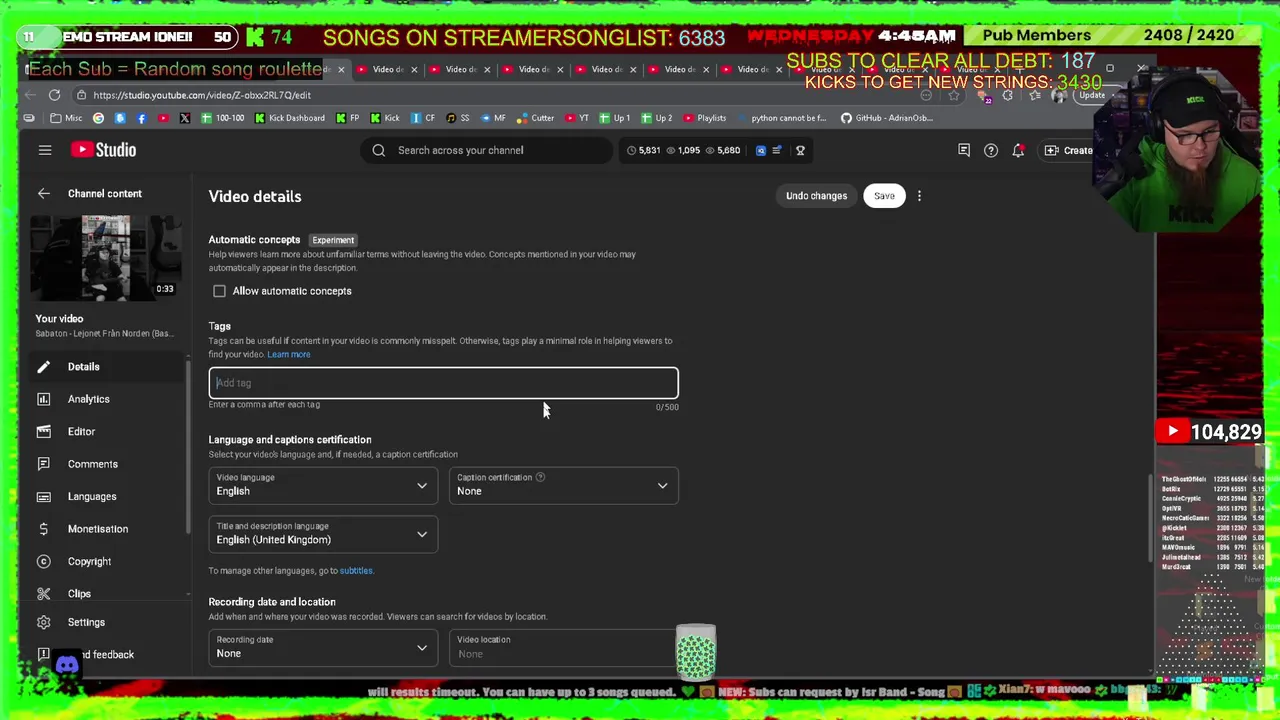Click the Save button

point(884,196)
